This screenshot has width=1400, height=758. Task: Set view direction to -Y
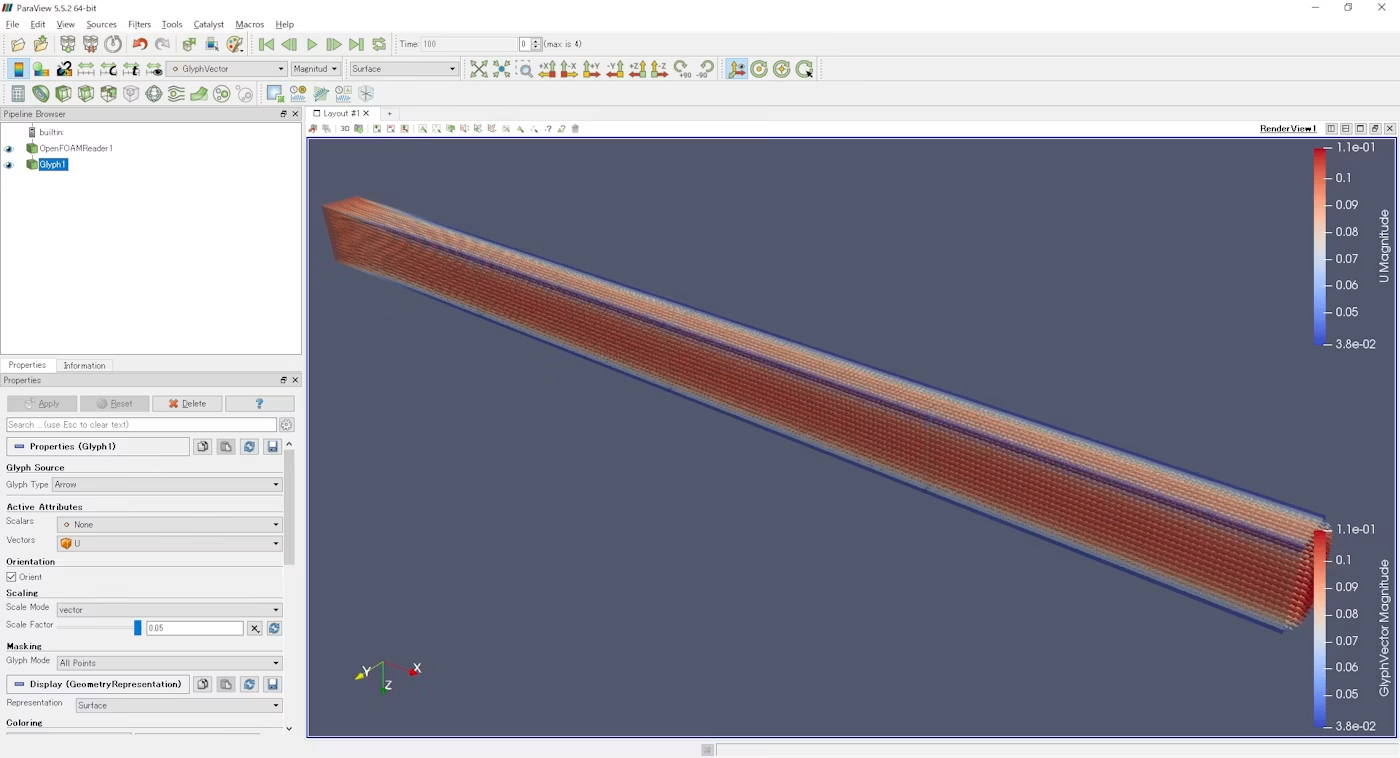615,69
